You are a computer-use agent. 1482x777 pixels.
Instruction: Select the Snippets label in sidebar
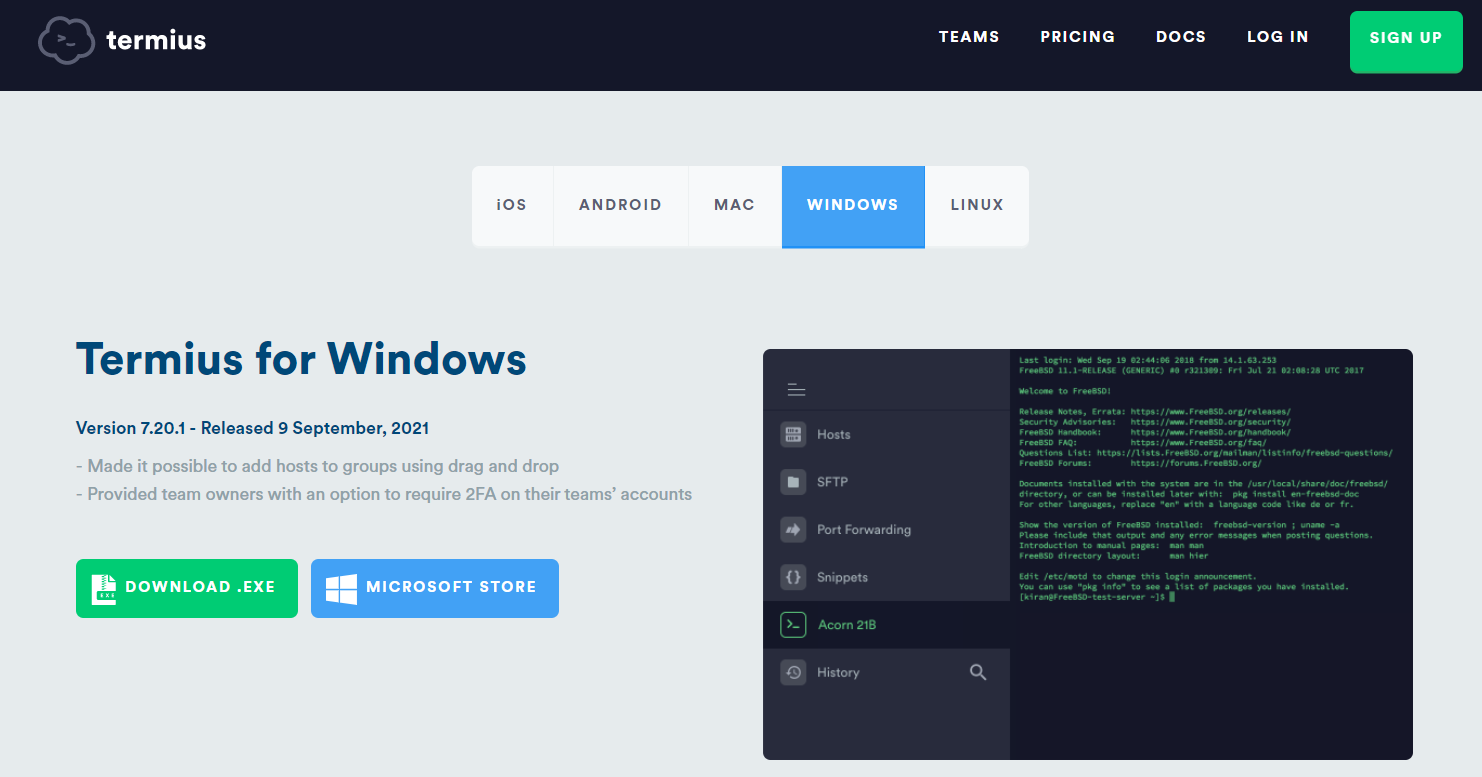[x=842, y=577]
